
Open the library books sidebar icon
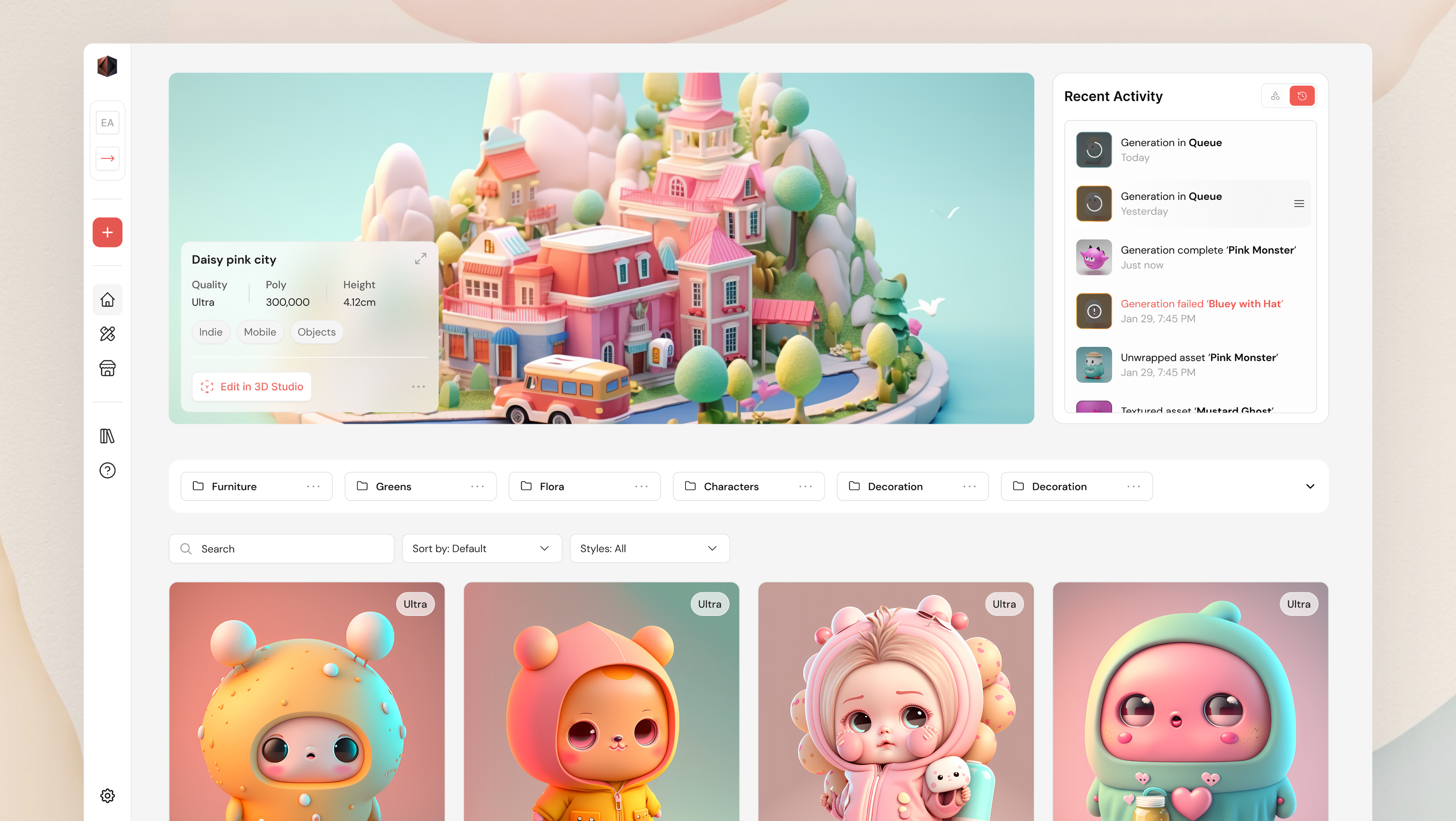click(107, 436)
